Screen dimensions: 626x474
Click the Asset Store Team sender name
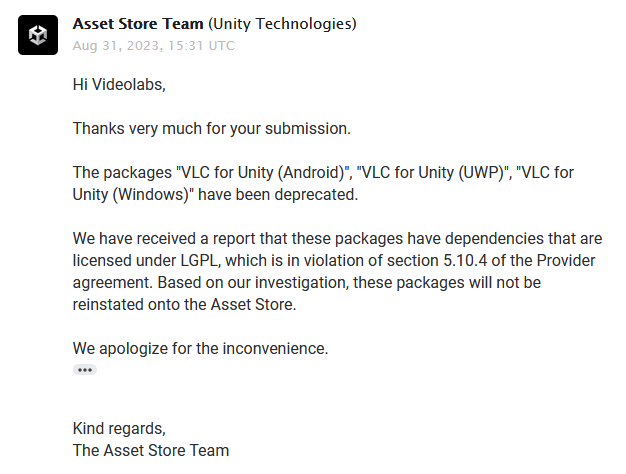[137, 23]
